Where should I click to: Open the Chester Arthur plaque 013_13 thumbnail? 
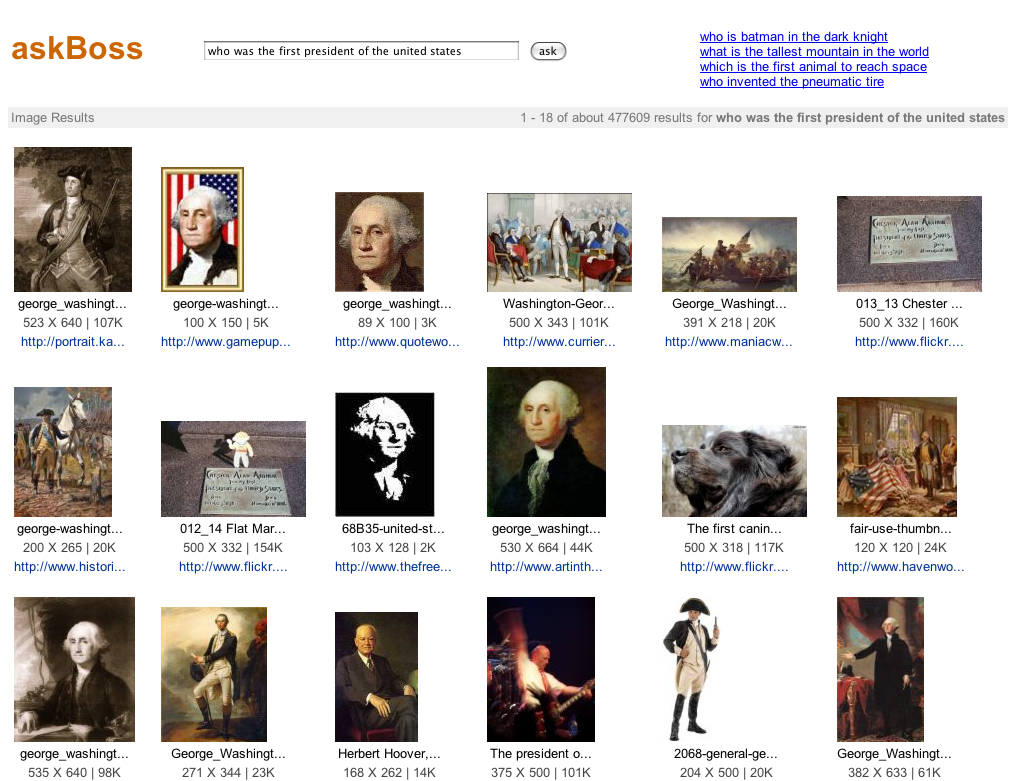[x=909, y=244]
